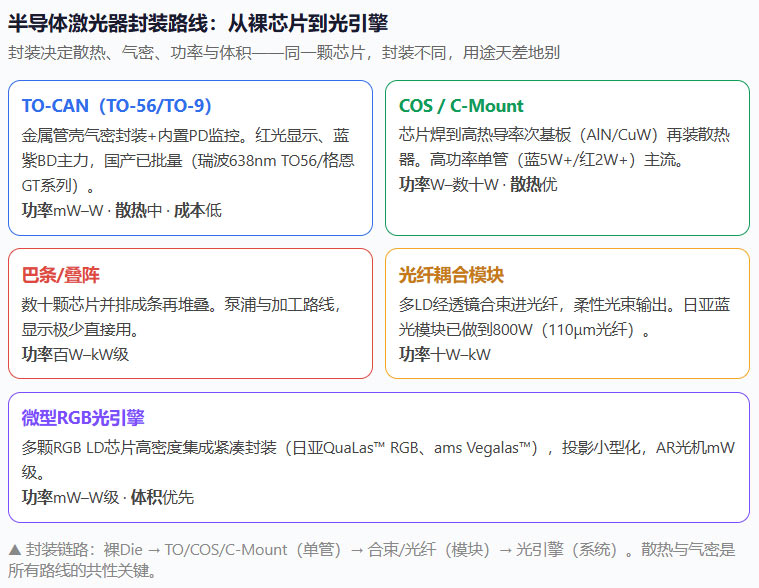Click the 功率十W–kW spec line

445,354
